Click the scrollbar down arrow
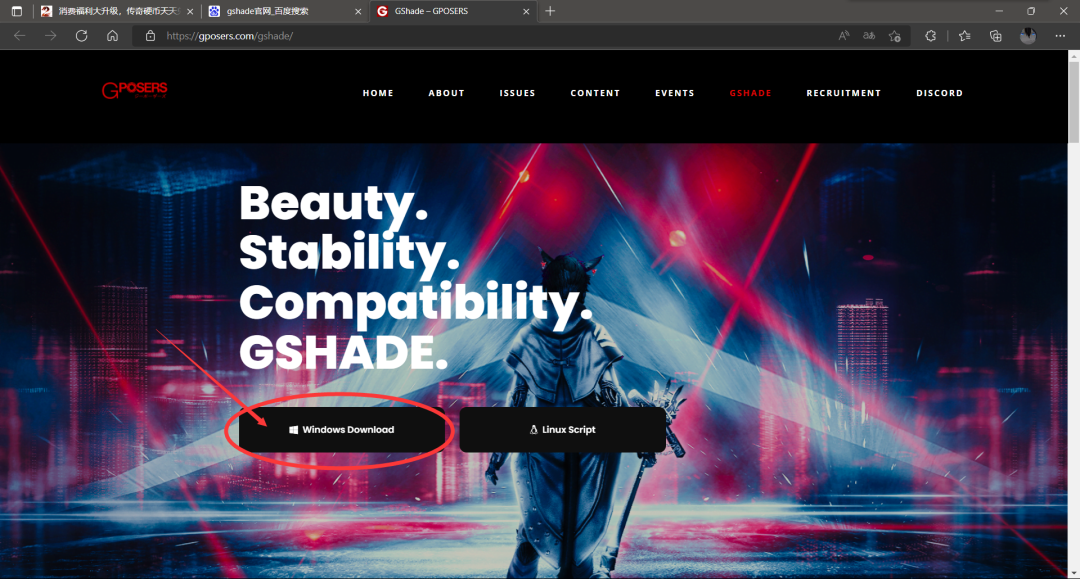The width and height of the screenshot is (1080, 579). pyautogui.click(x=1074, y=573)
